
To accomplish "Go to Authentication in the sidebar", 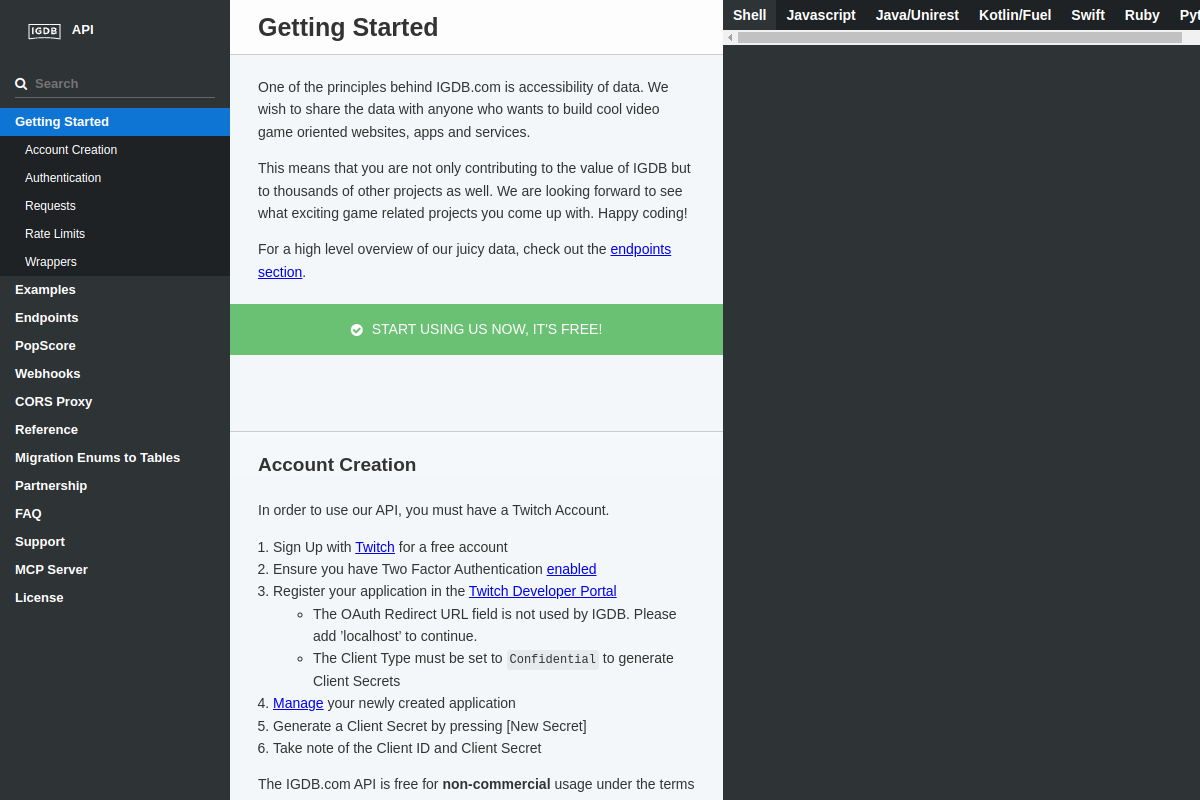I will tap(115, 178).
